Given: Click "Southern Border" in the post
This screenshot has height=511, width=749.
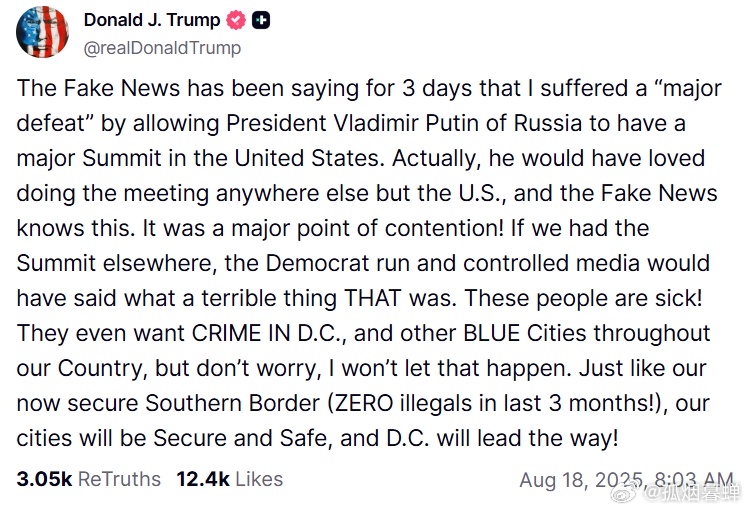Looking at the screenshot, I should point(232,403).
